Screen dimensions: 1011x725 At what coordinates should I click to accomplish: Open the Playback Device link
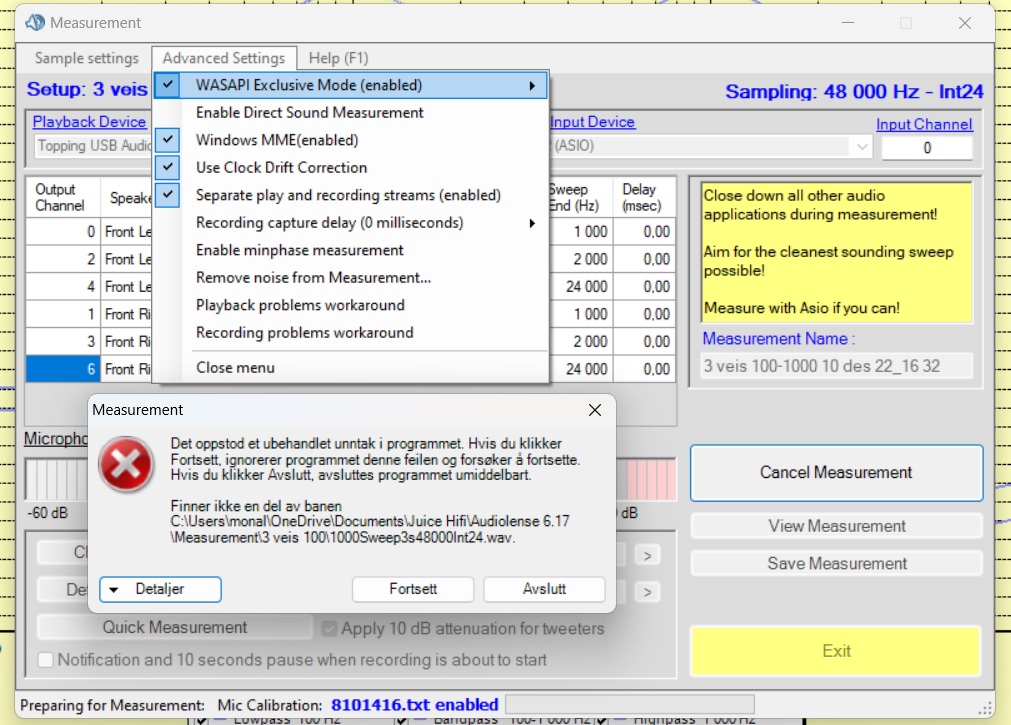(89, 122)
